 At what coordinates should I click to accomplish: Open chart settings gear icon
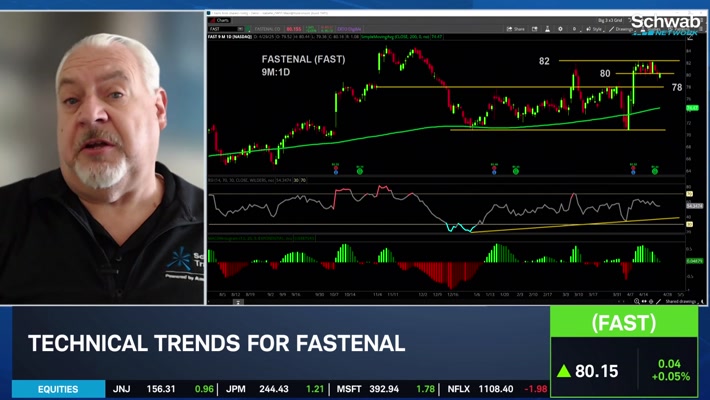click(561, 29)
